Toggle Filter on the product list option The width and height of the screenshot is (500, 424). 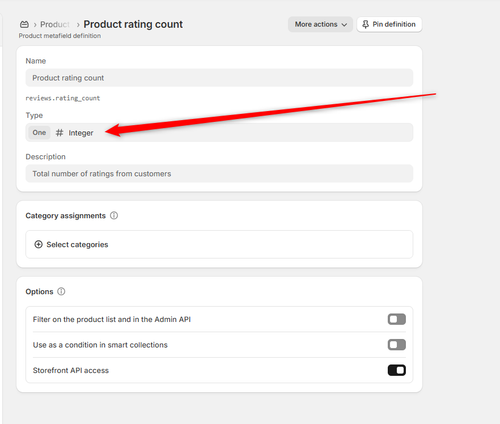tap(397, 319)
